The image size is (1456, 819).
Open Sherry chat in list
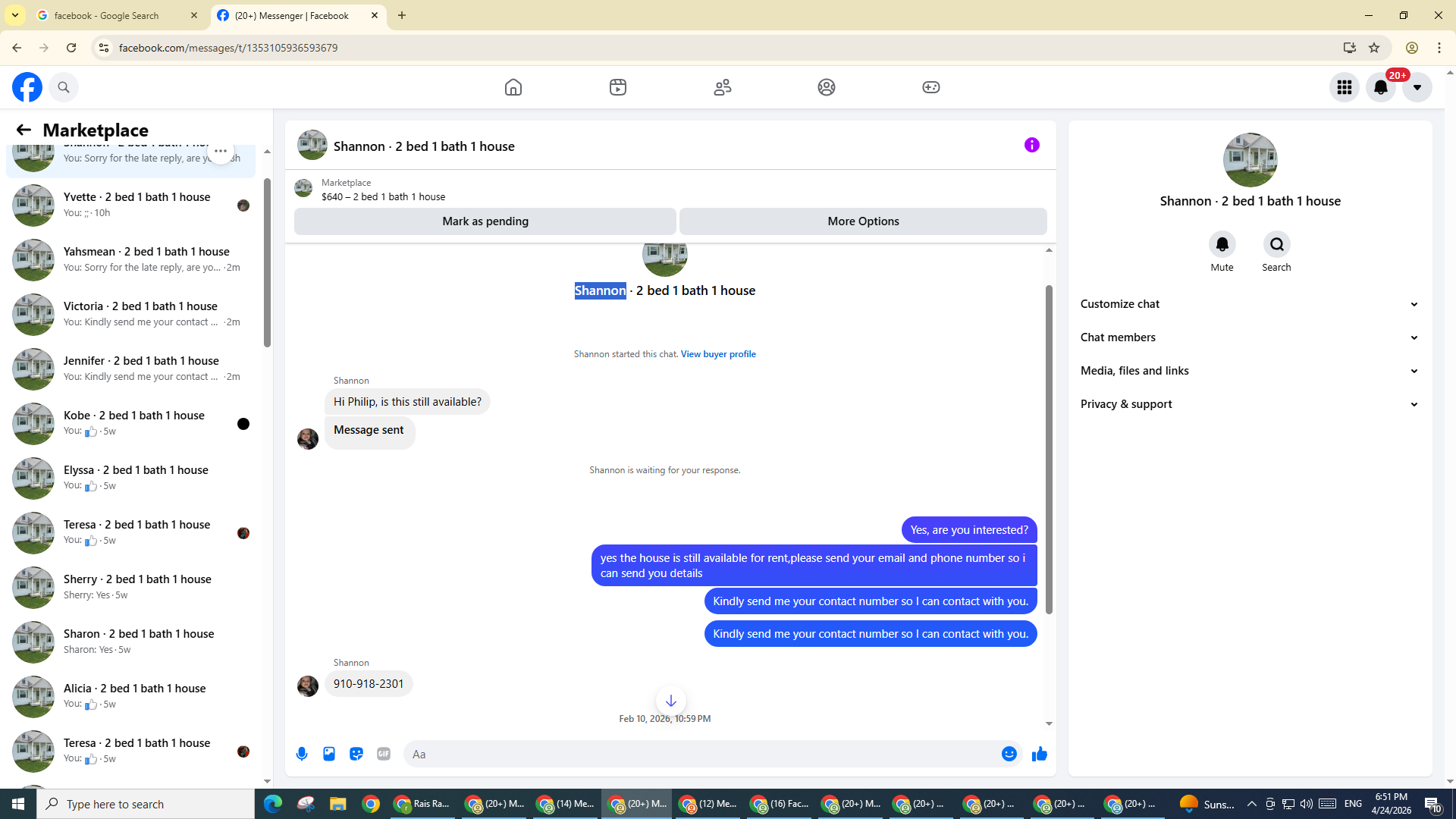[x=130, y=587]
